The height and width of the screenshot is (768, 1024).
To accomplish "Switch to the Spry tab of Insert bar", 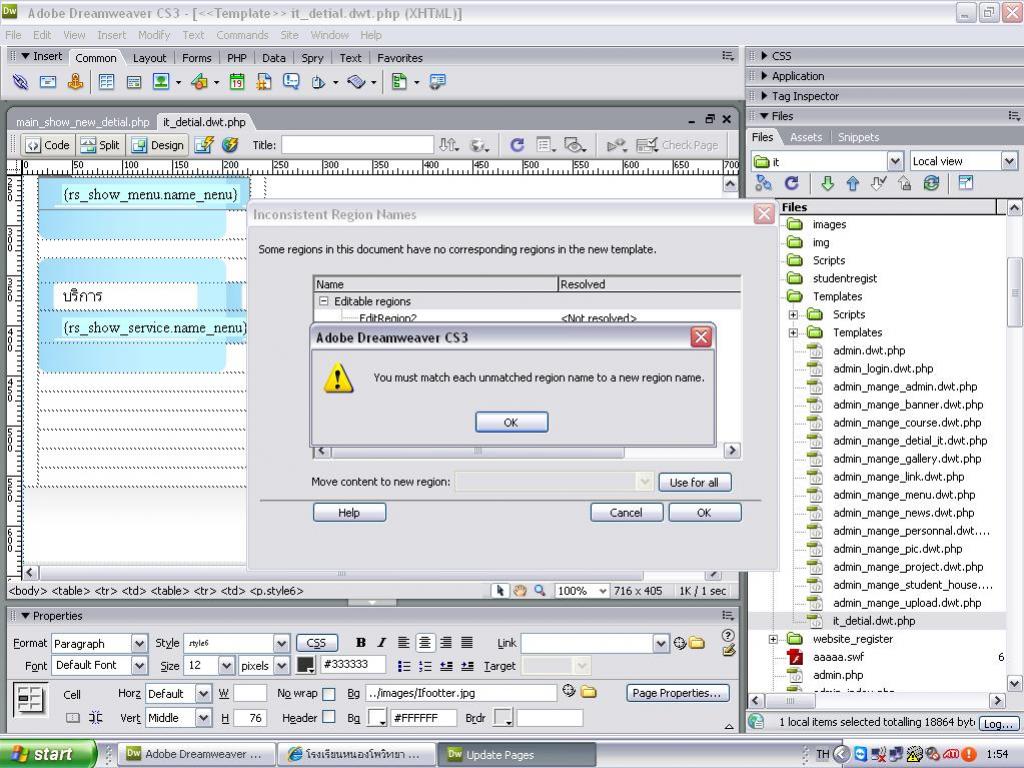I will click(x=312, y=58).
